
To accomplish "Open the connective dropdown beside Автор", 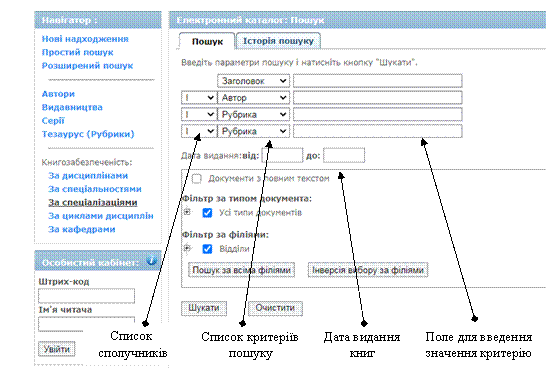I will (199, 98).
